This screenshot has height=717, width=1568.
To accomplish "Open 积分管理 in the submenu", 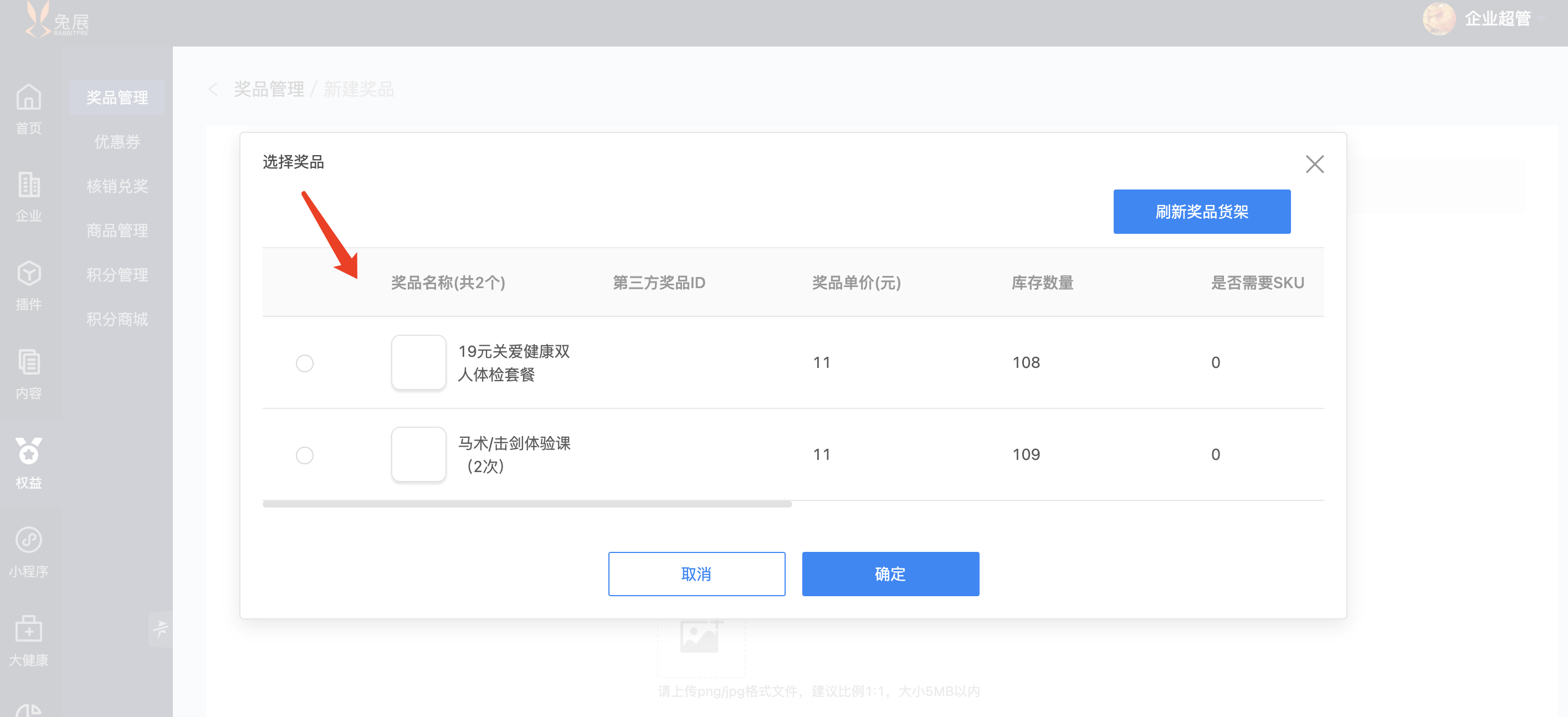I will coord(117,275).
